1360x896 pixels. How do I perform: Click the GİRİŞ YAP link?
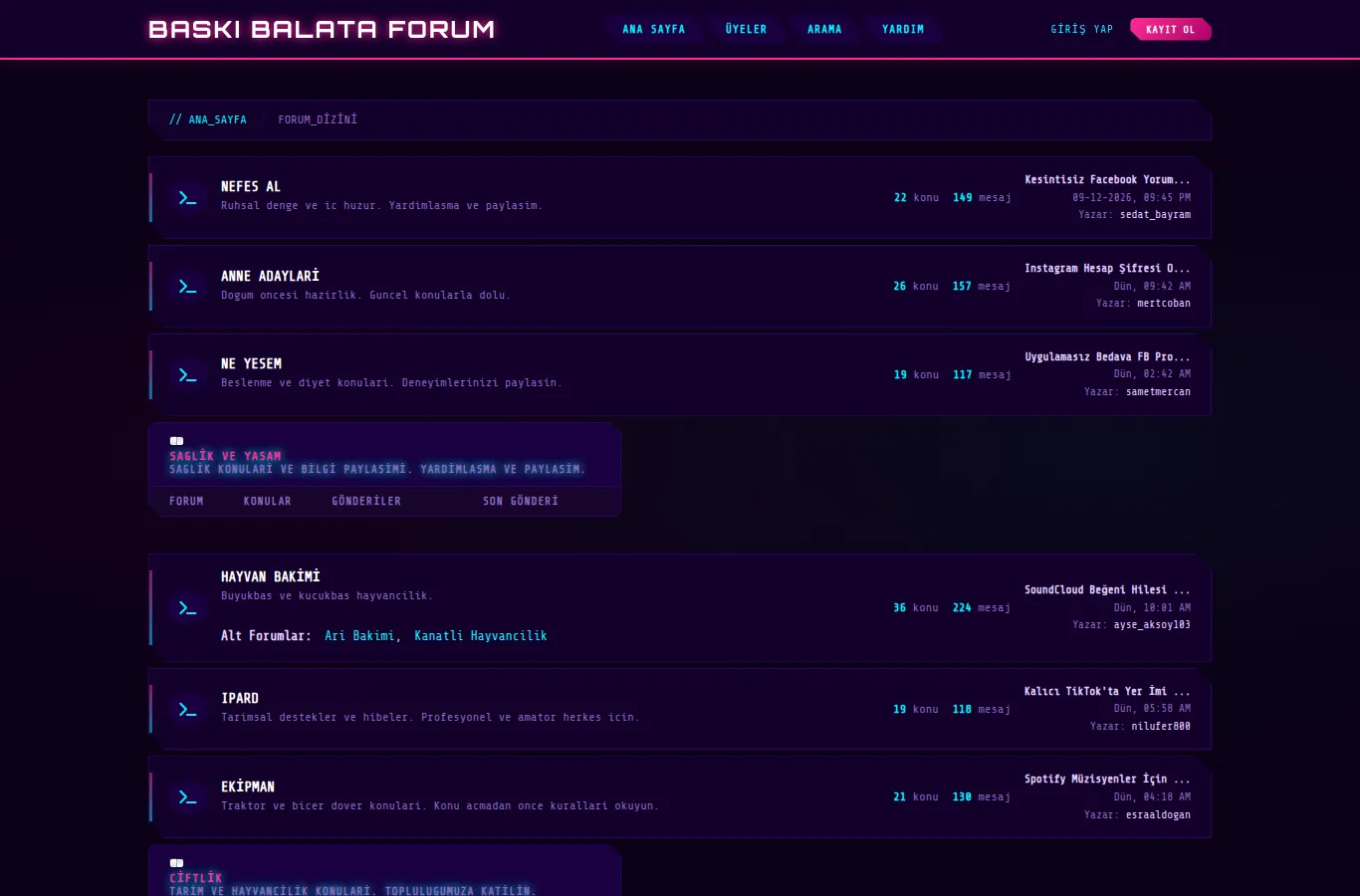[x=1082, y=30]
